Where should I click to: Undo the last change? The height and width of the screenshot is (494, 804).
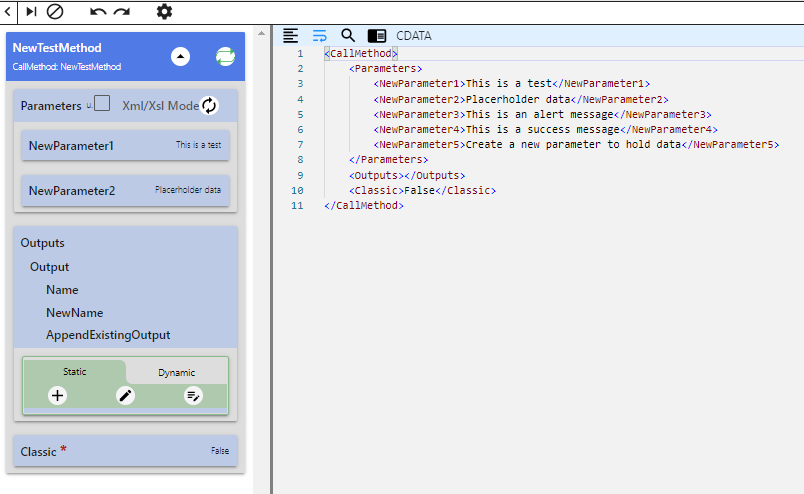(98, 11)
